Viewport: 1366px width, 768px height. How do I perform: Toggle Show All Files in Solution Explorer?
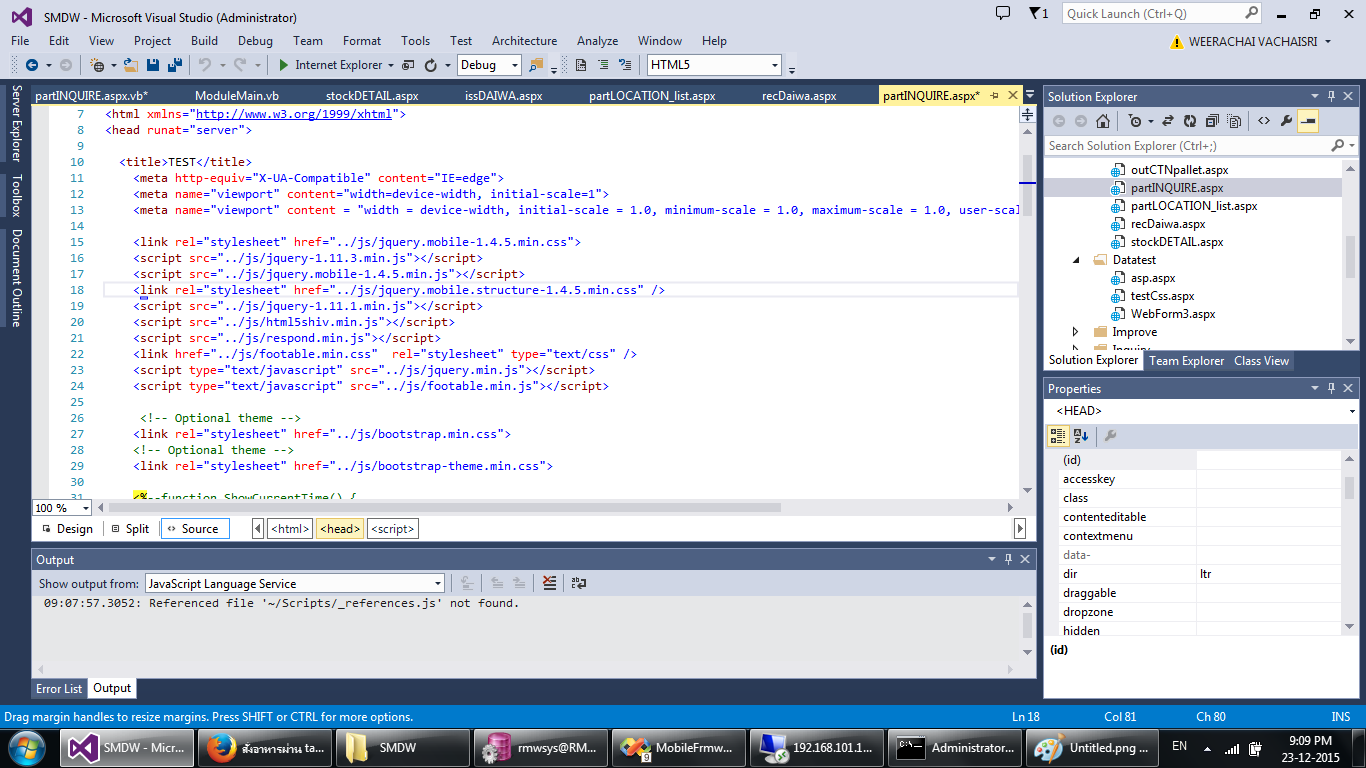coord(1234,121)
